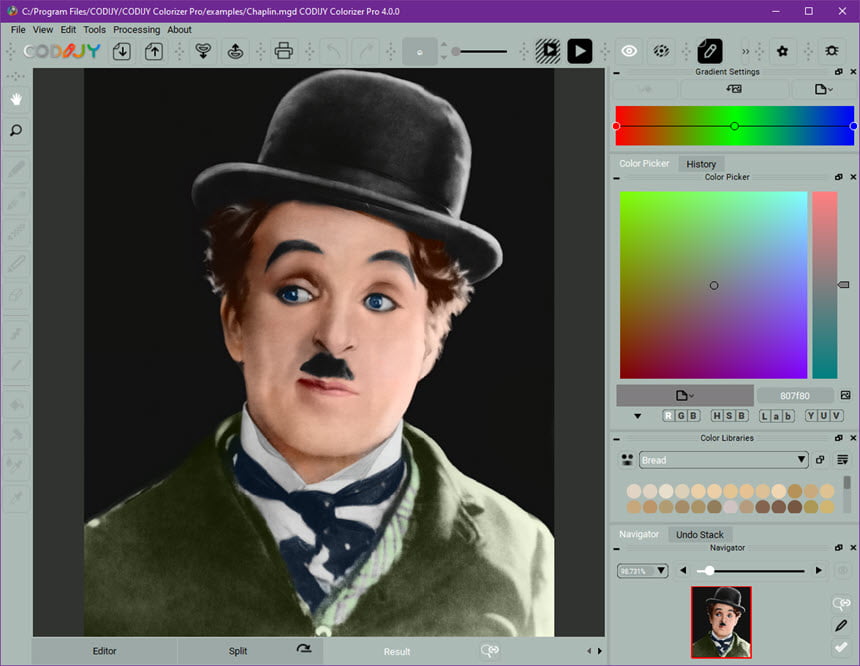Open the Bread color library dropdown
Viewport: 860px width, 666px height.
coord(723,460)
